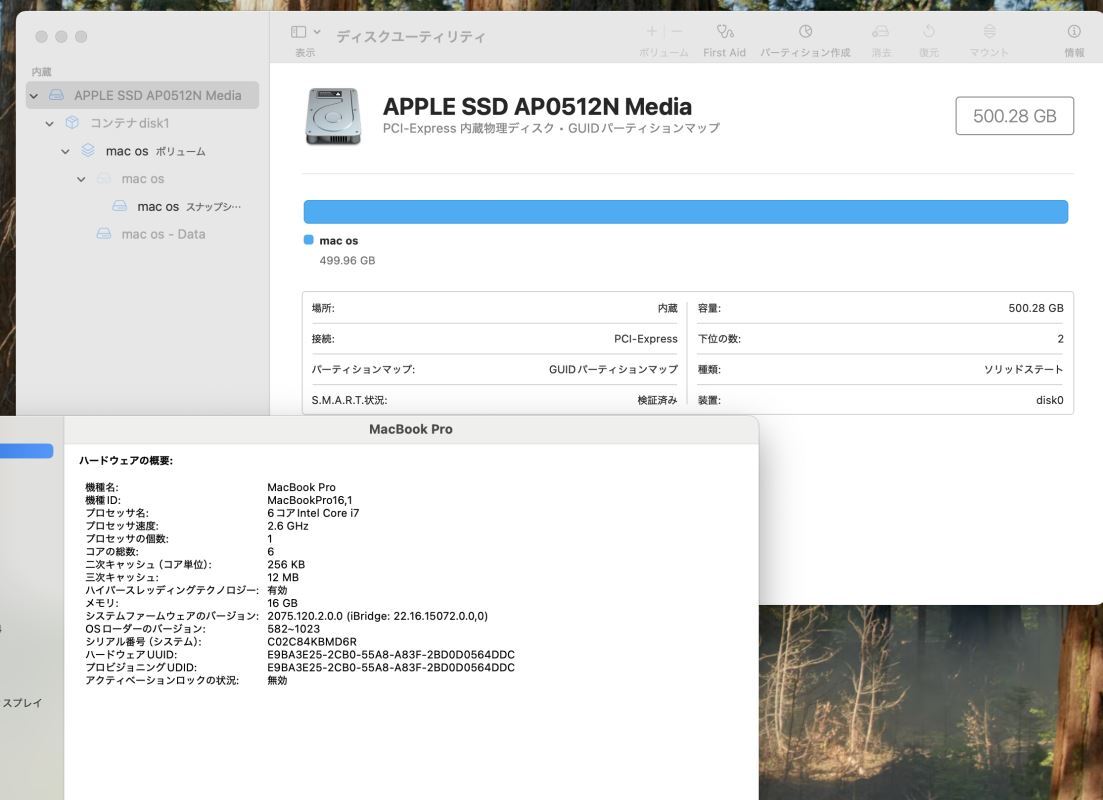Click the 6コア Intel Core i7 value
The image size is (1103, 800).
pyautogui.click(x=313, y=513)
